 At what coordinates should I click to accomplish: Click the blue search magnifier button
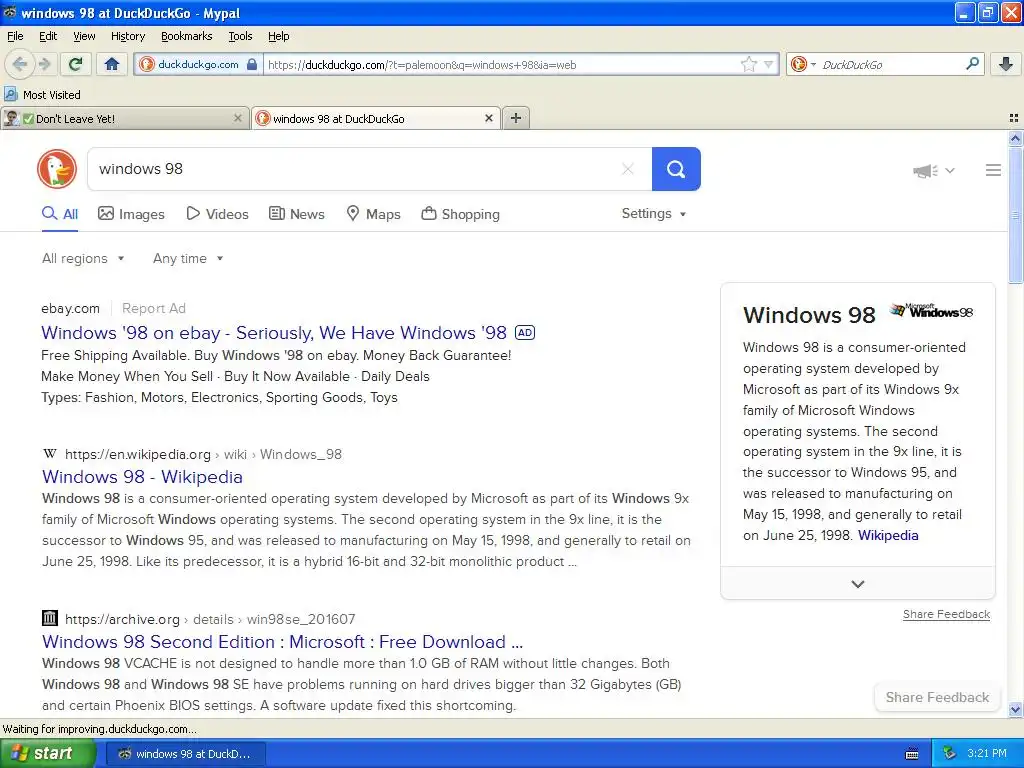pyautogui.click(x=676, y=169)
